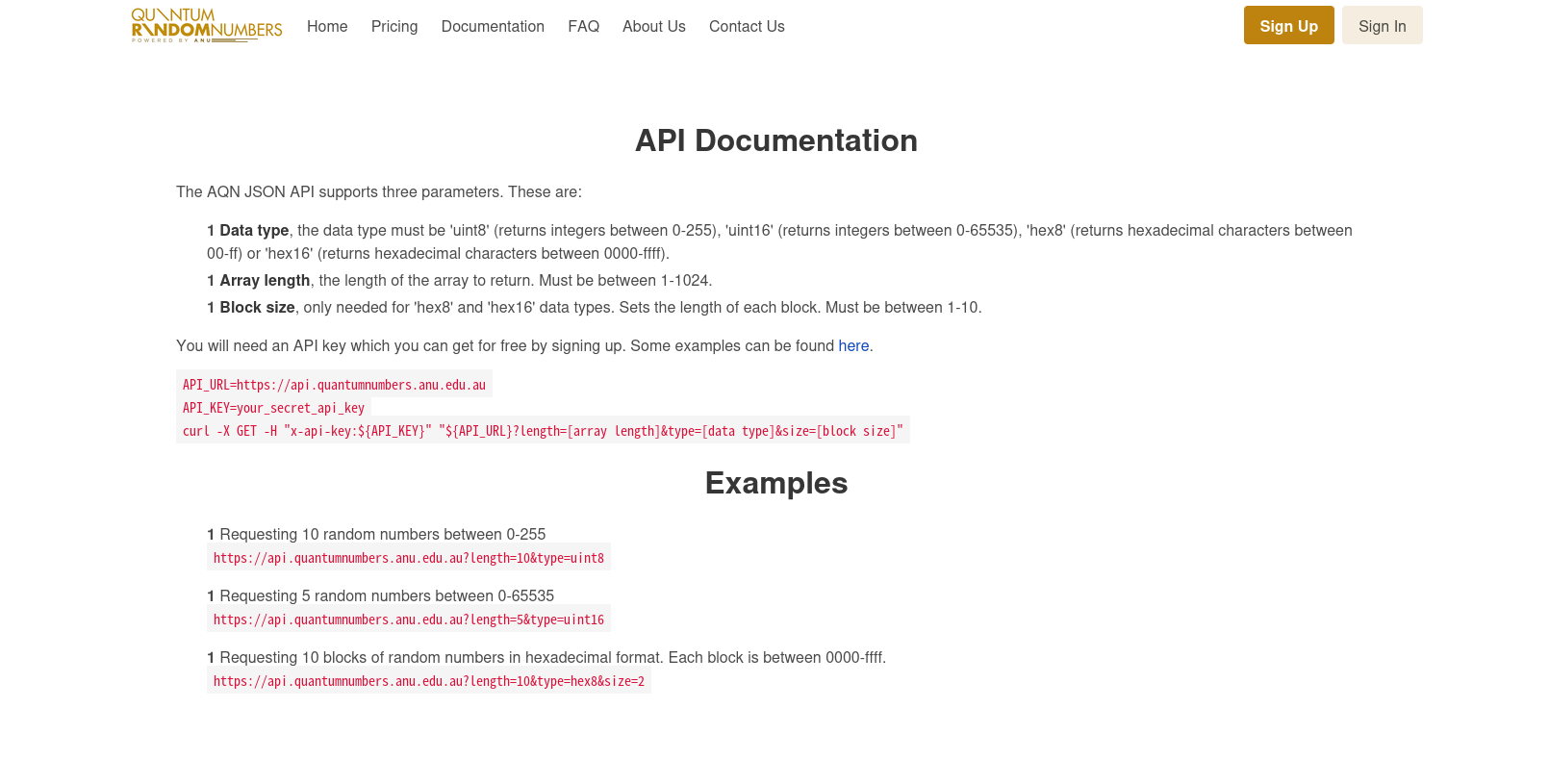This screenshot has height=784, width=1549.
Task: Open the Pricing page
Action: [394, 27]
